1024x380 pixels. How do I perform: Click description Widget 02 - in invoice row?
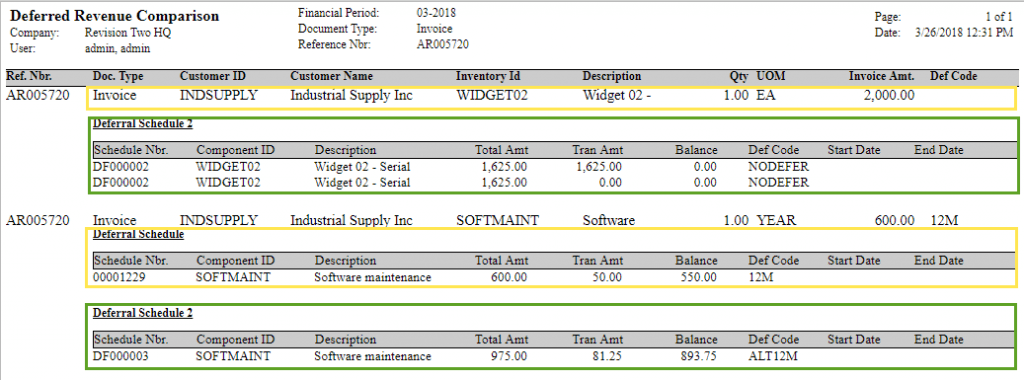click(617, 96)
